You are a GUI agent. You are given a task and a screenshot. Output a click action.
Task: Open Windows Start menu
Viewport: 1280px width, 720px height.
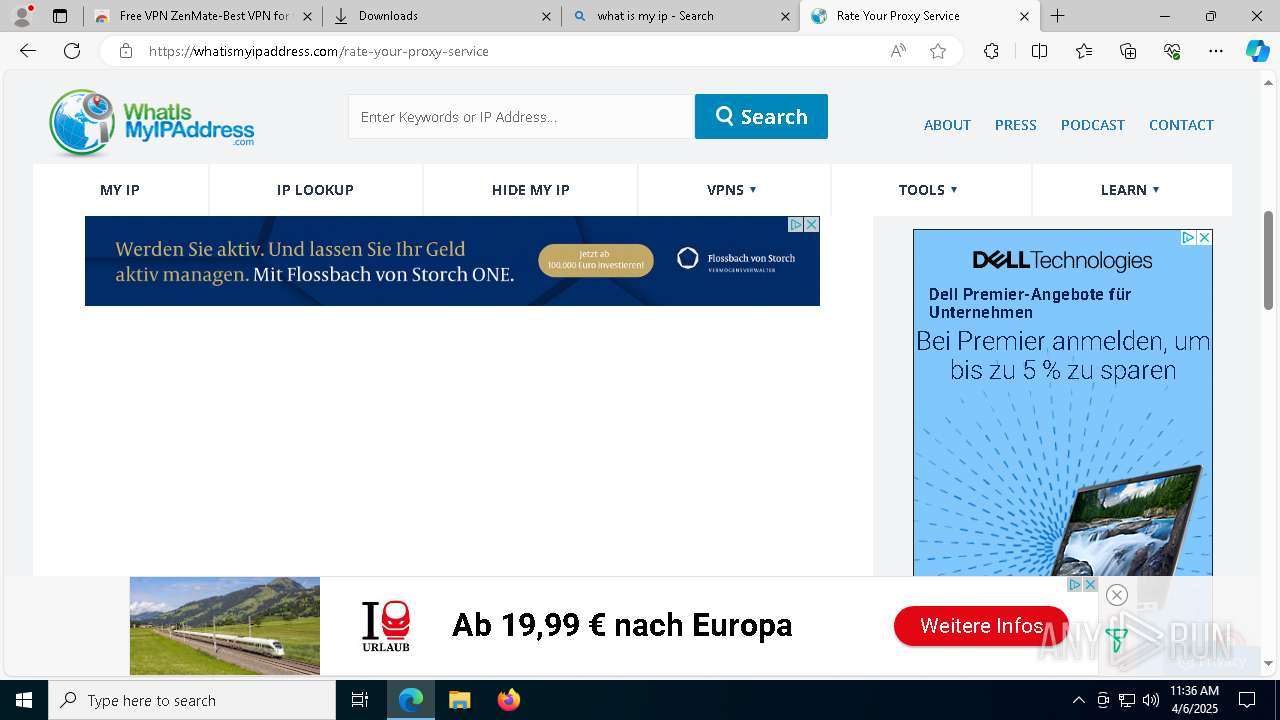[x=24, y=700]
